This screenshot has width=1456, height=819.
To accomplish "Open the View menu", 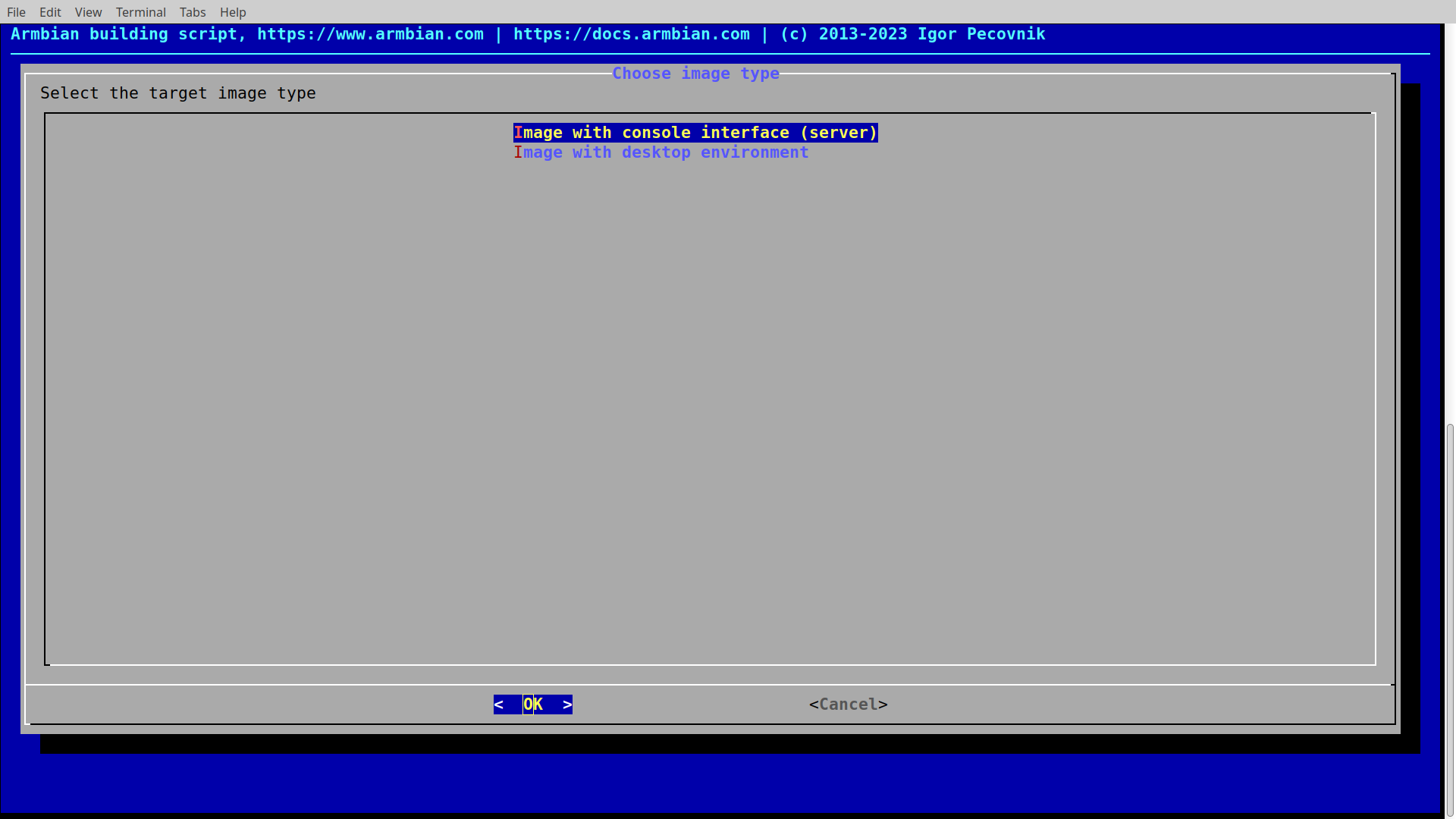I will pyautogui.click(x=88, y=11).
